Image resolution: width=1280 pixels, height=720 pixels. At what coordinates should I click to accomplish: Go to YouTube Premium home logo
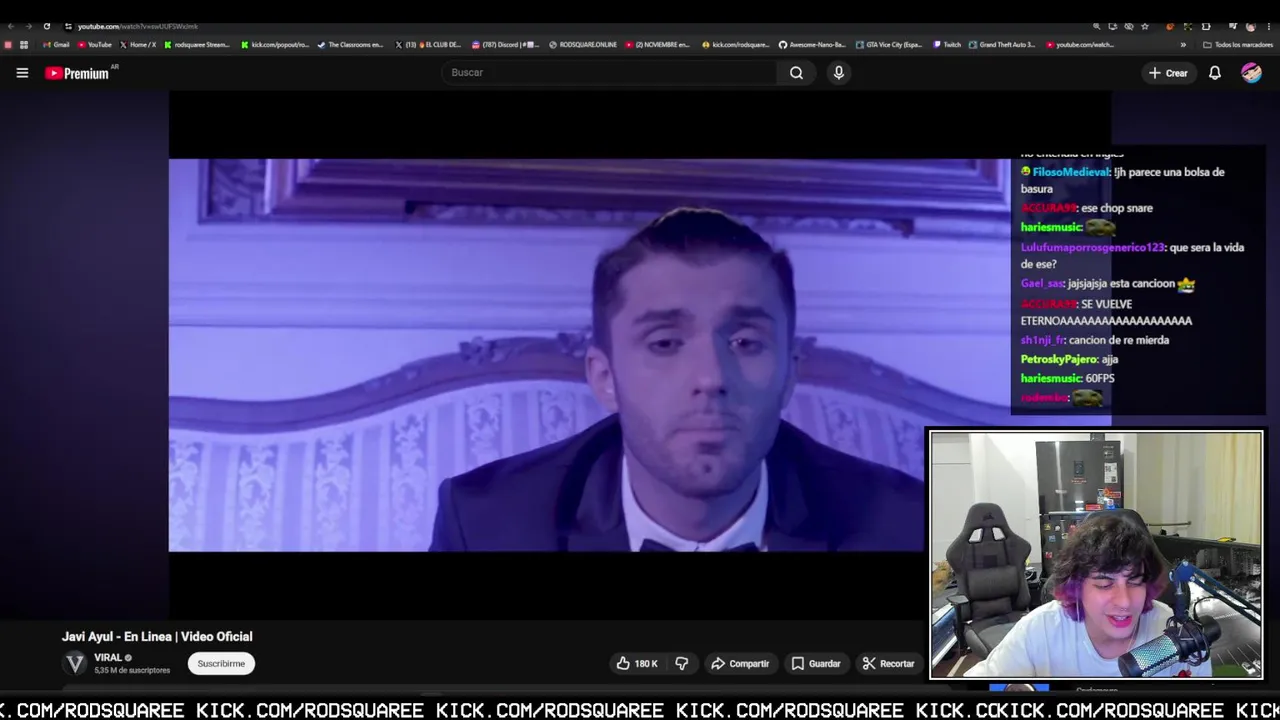[x=77, y=73]
